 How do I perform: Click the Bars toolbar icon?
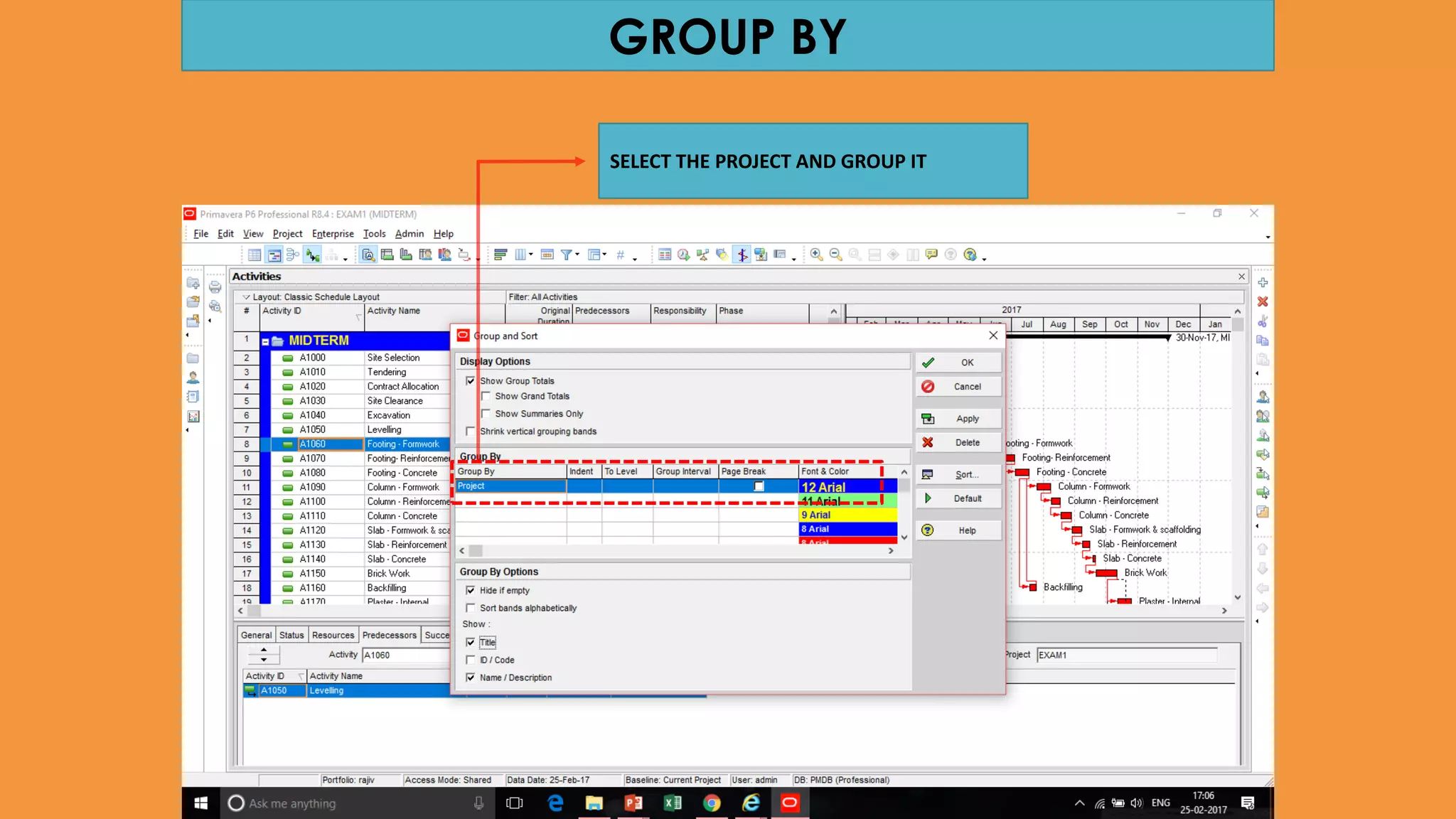tap(500, 255)
